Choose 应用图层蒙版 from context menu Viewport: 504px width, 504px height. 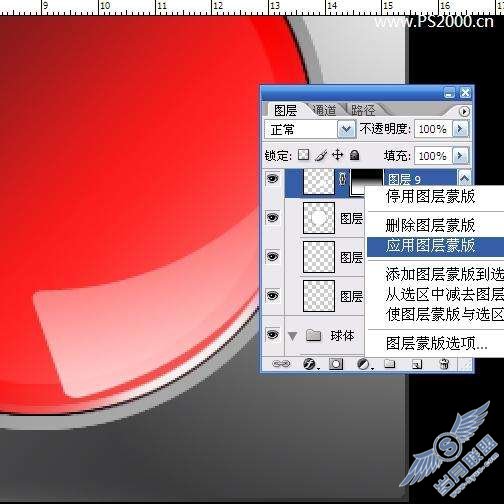click(x=435, y=246)
